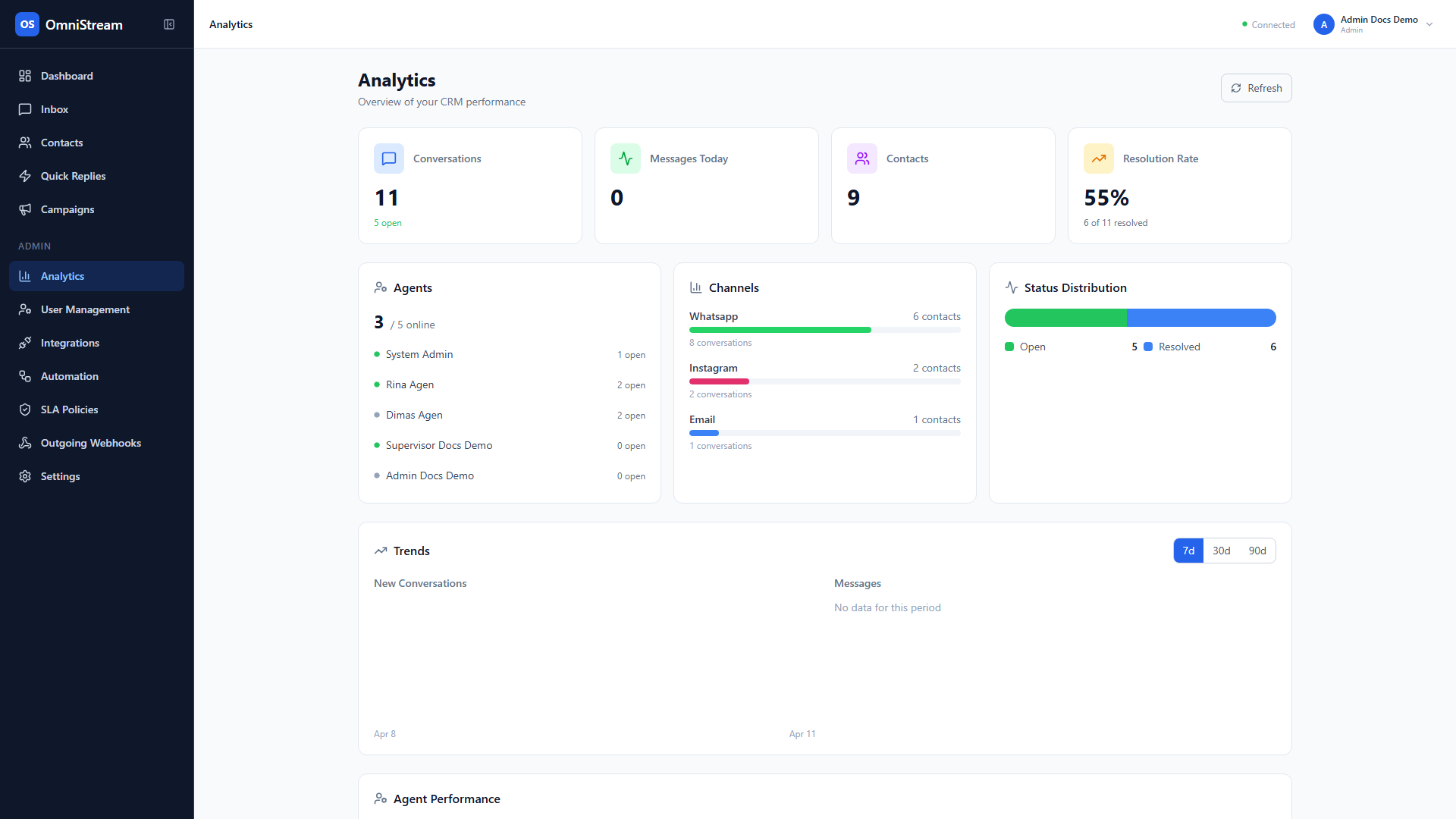
Task: Open User Management page
Action: coord(96,309)
